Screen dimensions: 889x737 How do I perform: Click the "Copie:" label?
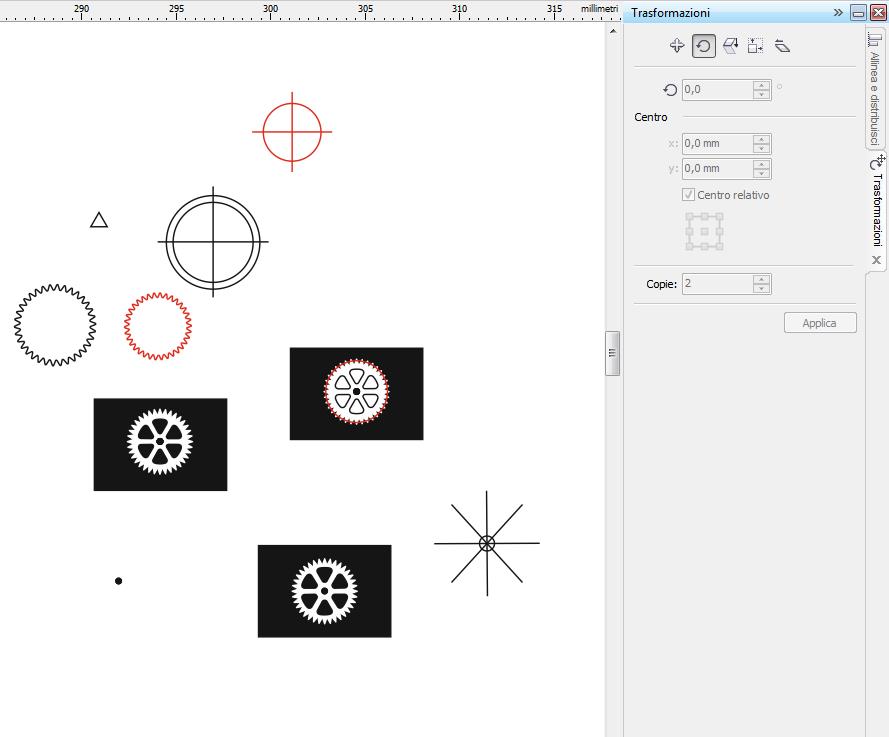pyautogui.click(x=662, y=284)
